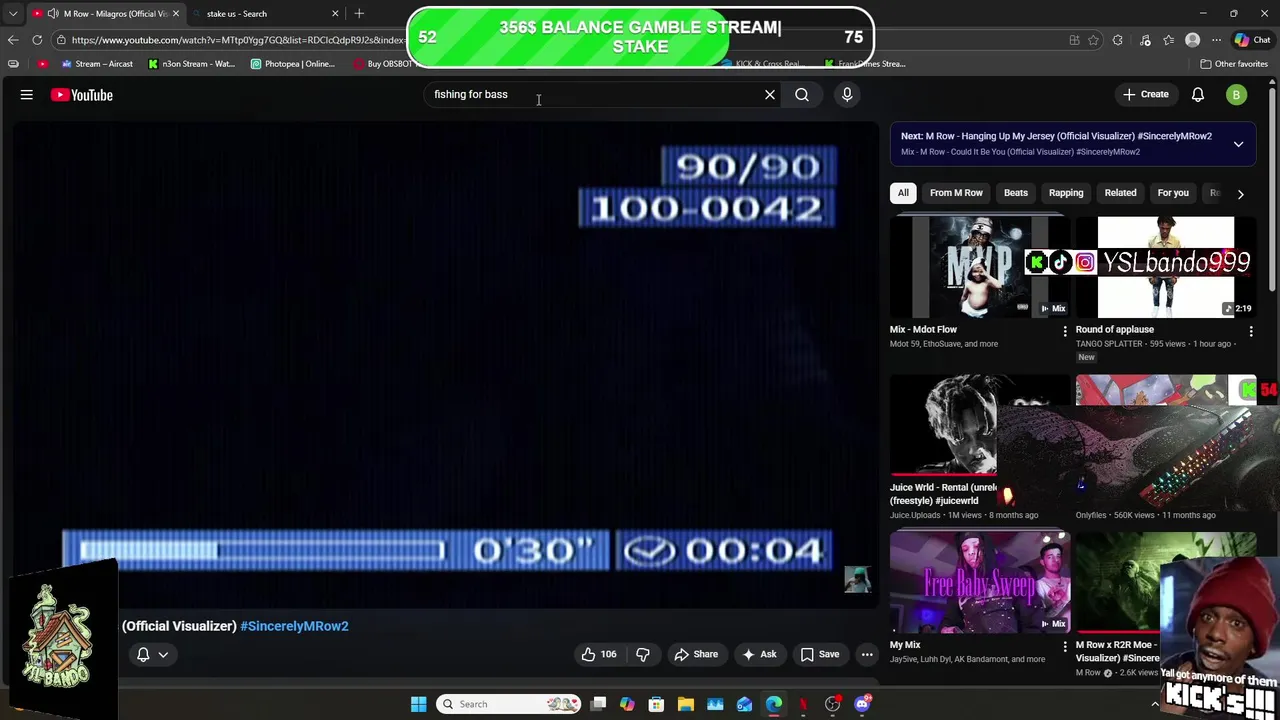Image resolution: width=1280 pixels, height=720 pixels.
Task: Open the Edge profile icon
Action: (1192, 40)
